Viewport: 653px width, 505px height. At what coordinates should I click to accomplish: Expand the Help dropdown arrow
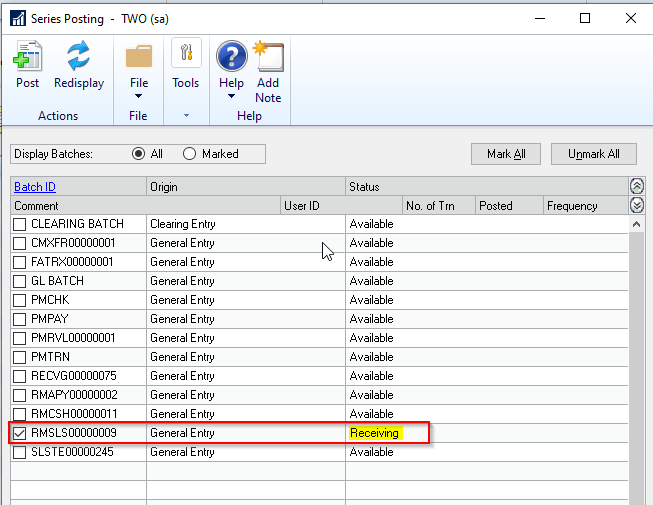pos(231,97)
